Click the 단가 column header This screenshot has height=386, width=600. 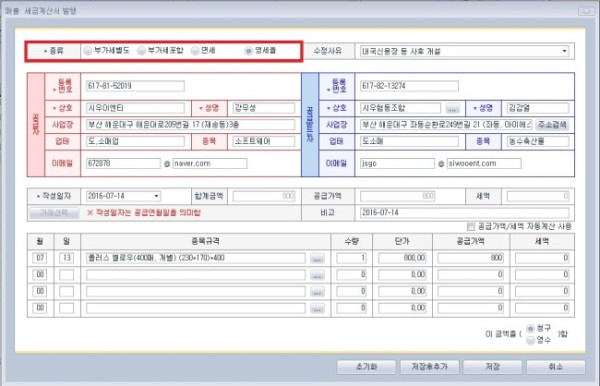[x=402, y=241]
